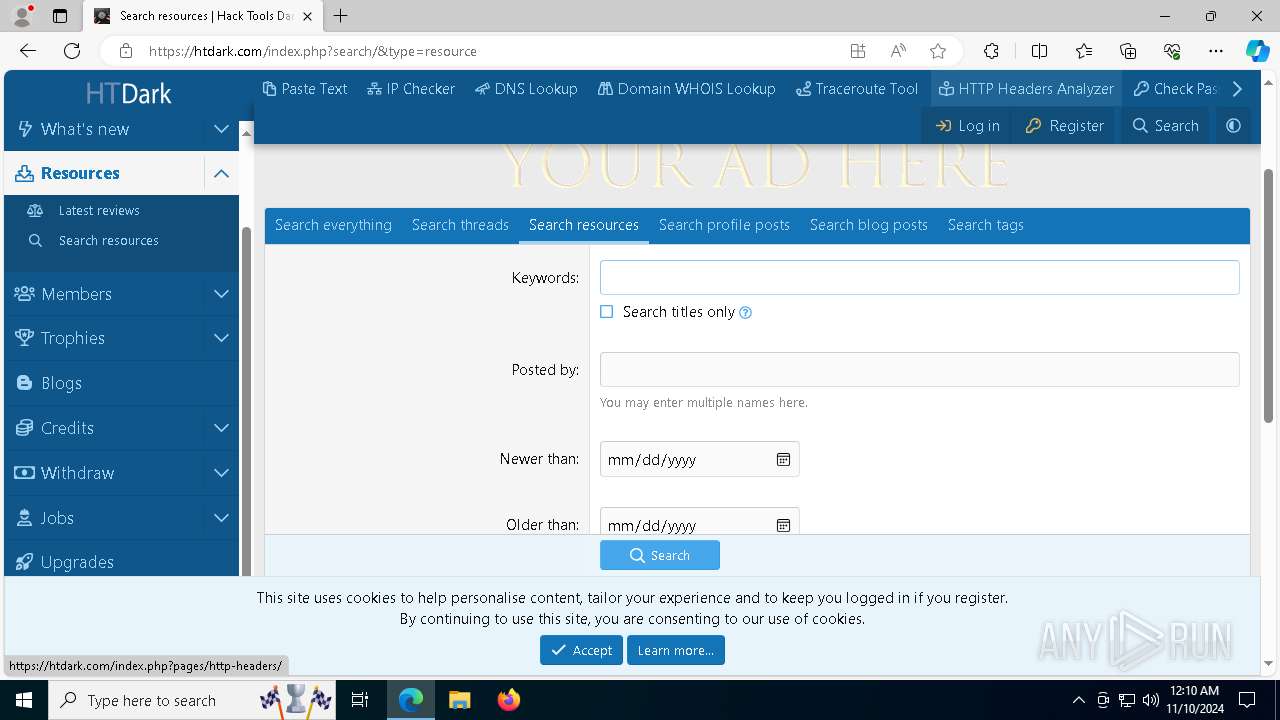Open browser Settings and more menu
Image resolution: width=1280 pixels, height=720 pixels.
pyautogui.click(x=1216, y=51)
